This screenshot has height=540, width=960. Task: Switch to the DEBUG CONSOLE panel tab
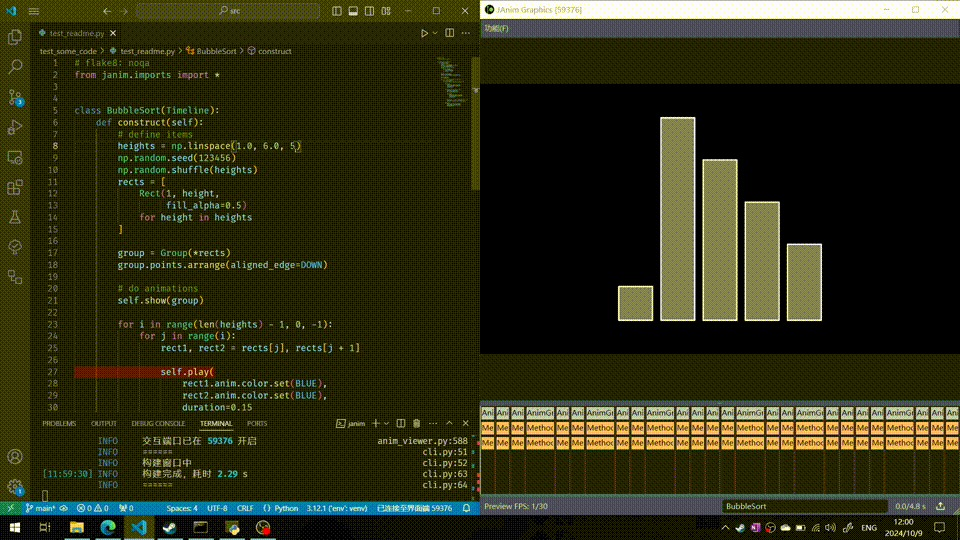point(158,423)
